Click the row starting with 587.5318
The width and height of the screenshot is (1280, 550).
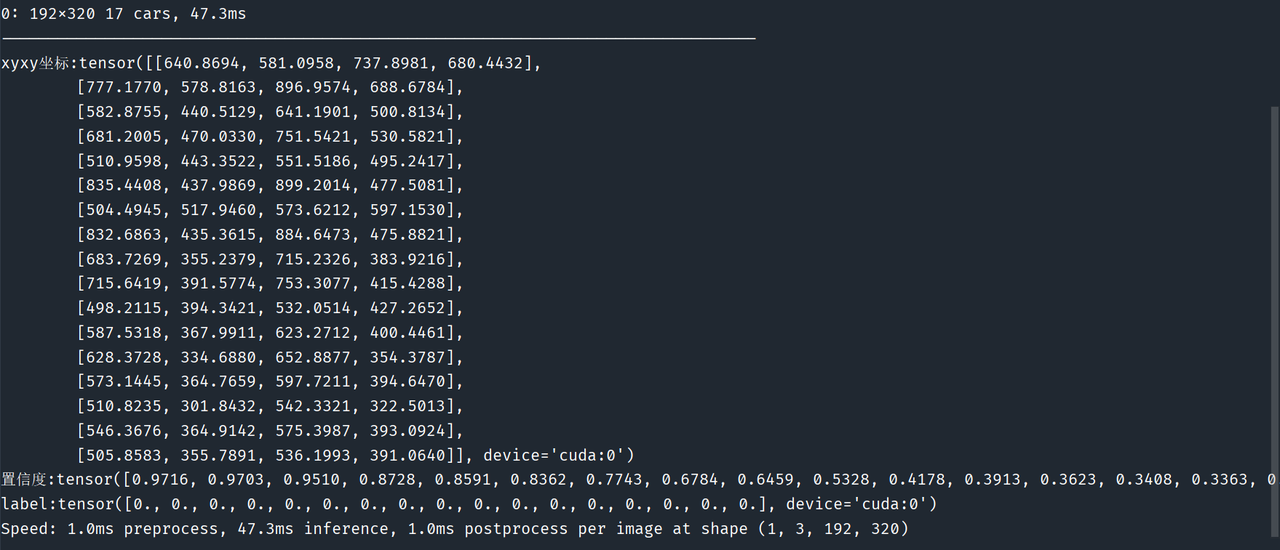[x=270, y=333]
